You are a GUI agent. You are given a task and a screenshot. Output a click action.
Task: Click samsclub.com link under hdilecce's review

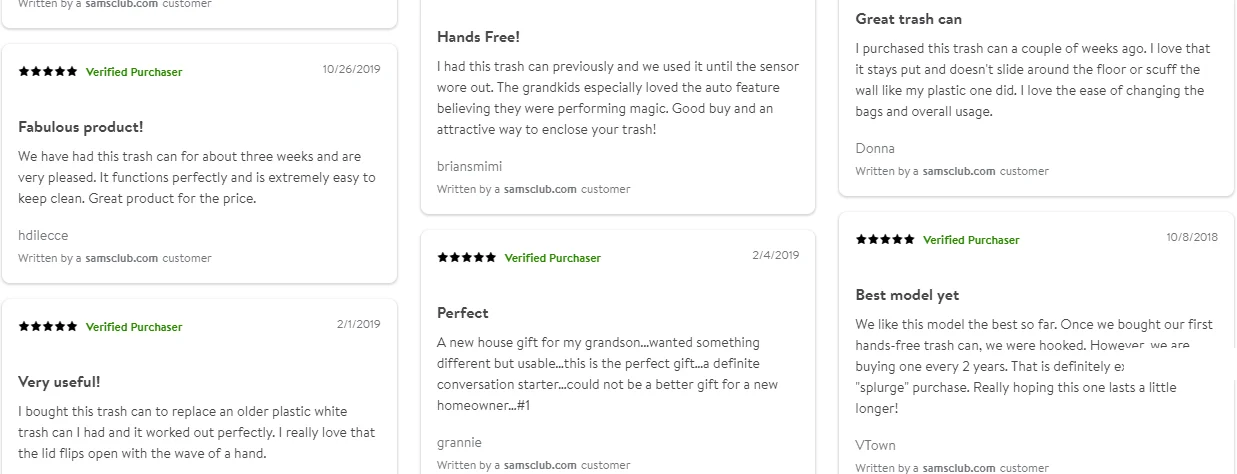coord(122,258)
